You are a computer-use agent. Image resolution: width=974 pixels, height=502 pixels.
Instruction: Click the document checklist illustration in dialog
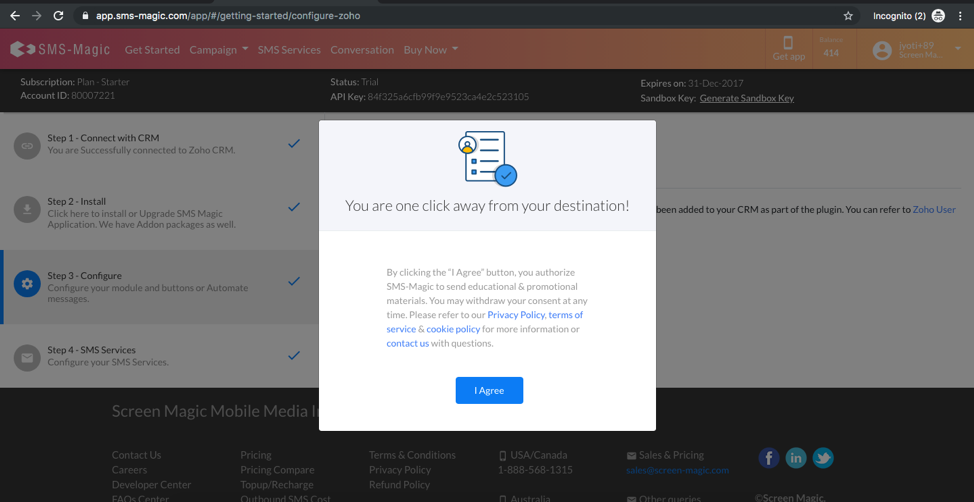tap(488, 158)
